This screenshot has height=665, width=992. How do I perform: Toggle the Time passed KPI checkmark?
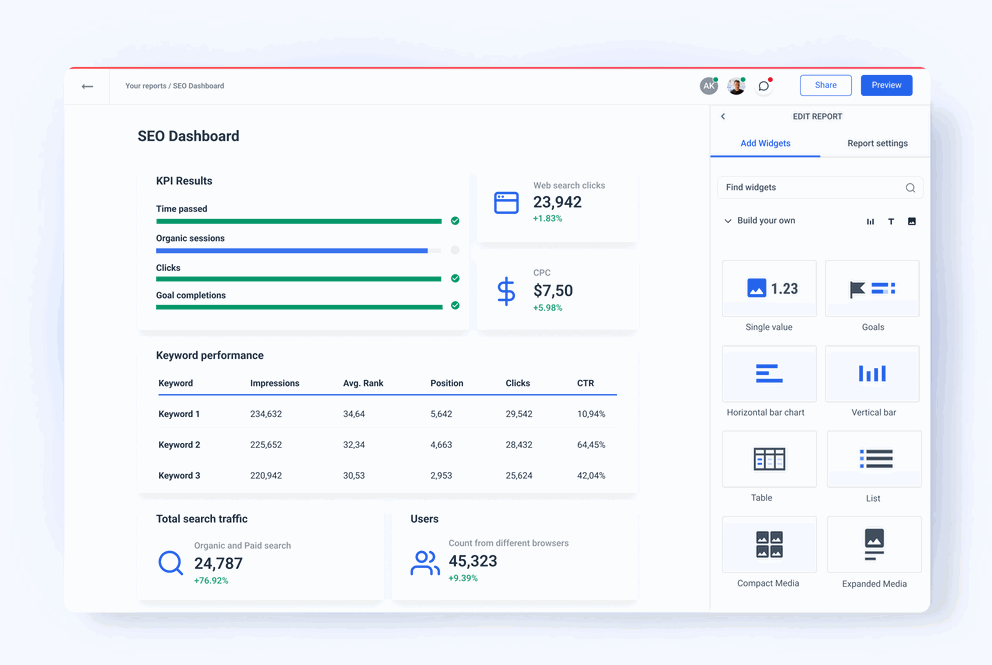pos(454,221)
